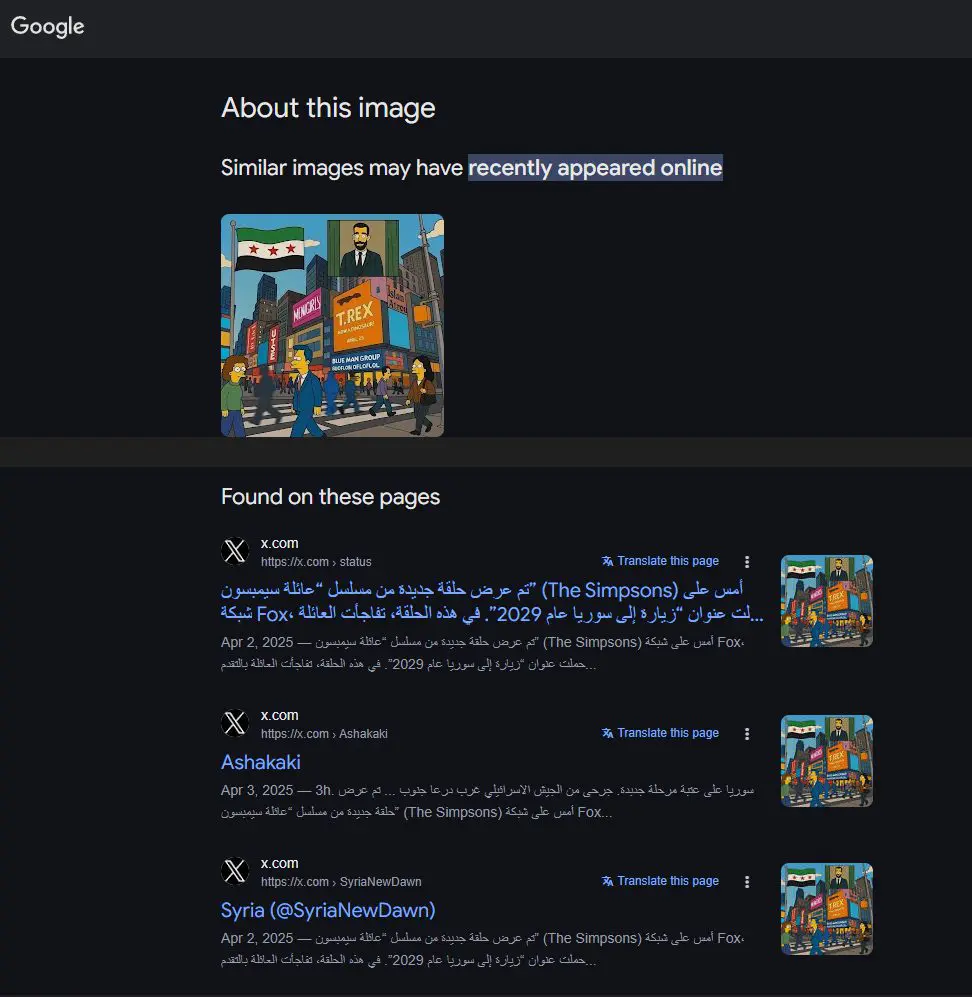Click the highlighted 'recently appeared online' text
The width and height of the screenshot is (972, 997).
click(x=595, y=168)
